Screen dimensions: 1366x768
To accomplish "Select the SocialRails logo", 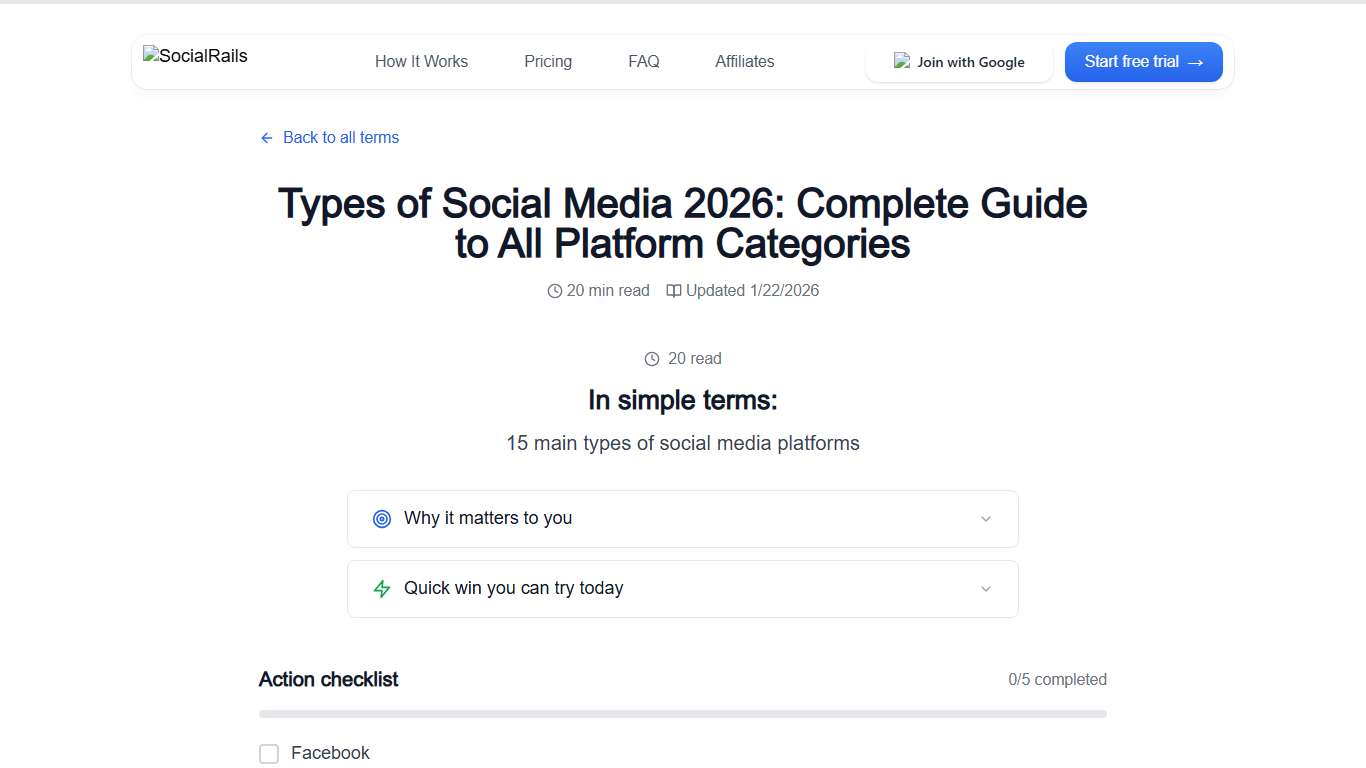I will [x=194, y=56].
